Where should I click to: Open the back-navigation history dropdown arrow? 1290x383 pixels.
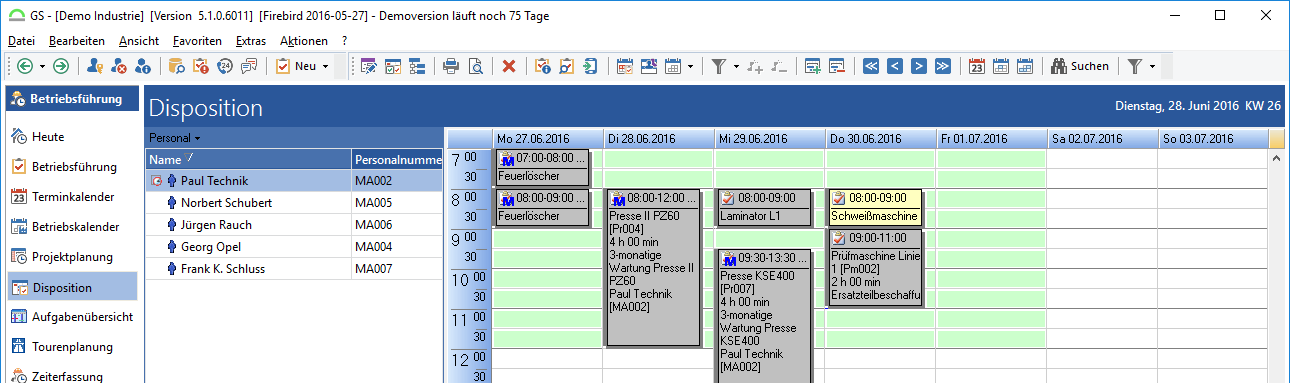pyautogui.click(x=41, y=66)
